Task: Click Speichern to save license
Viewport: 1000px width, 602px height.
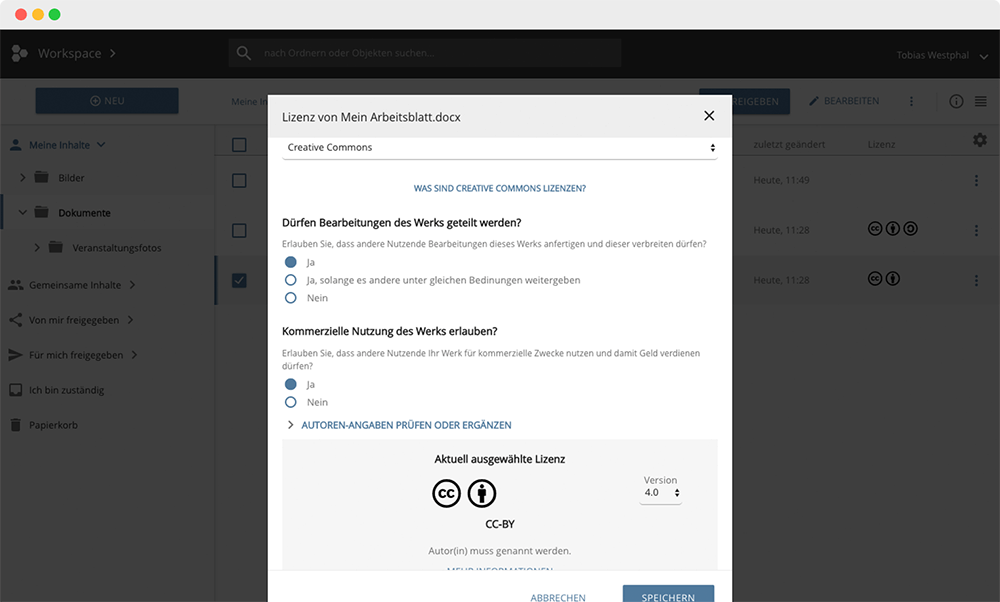Action: click(668, 596)
